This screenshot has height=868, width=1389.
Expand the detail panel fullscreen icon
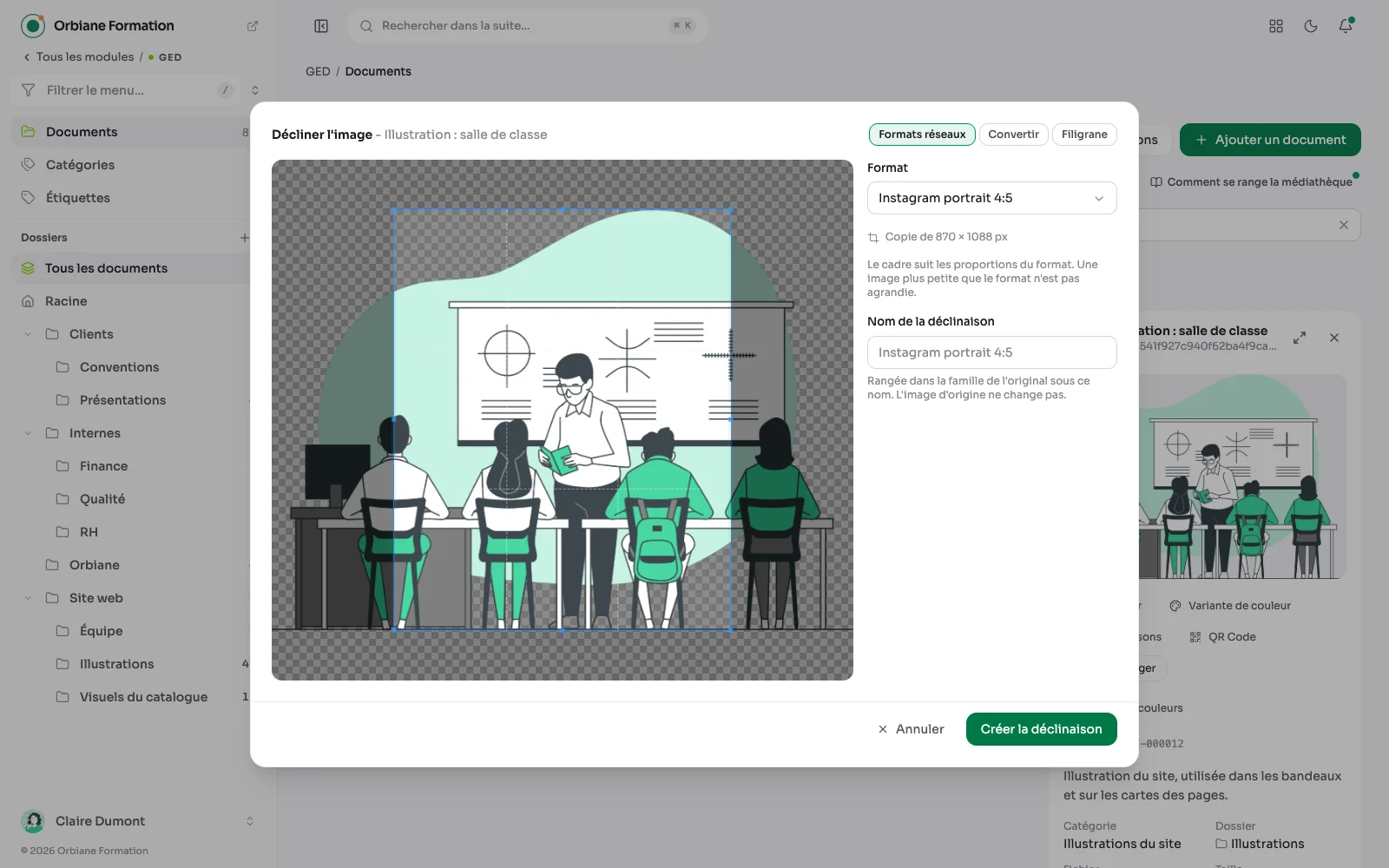point(1300,338)
